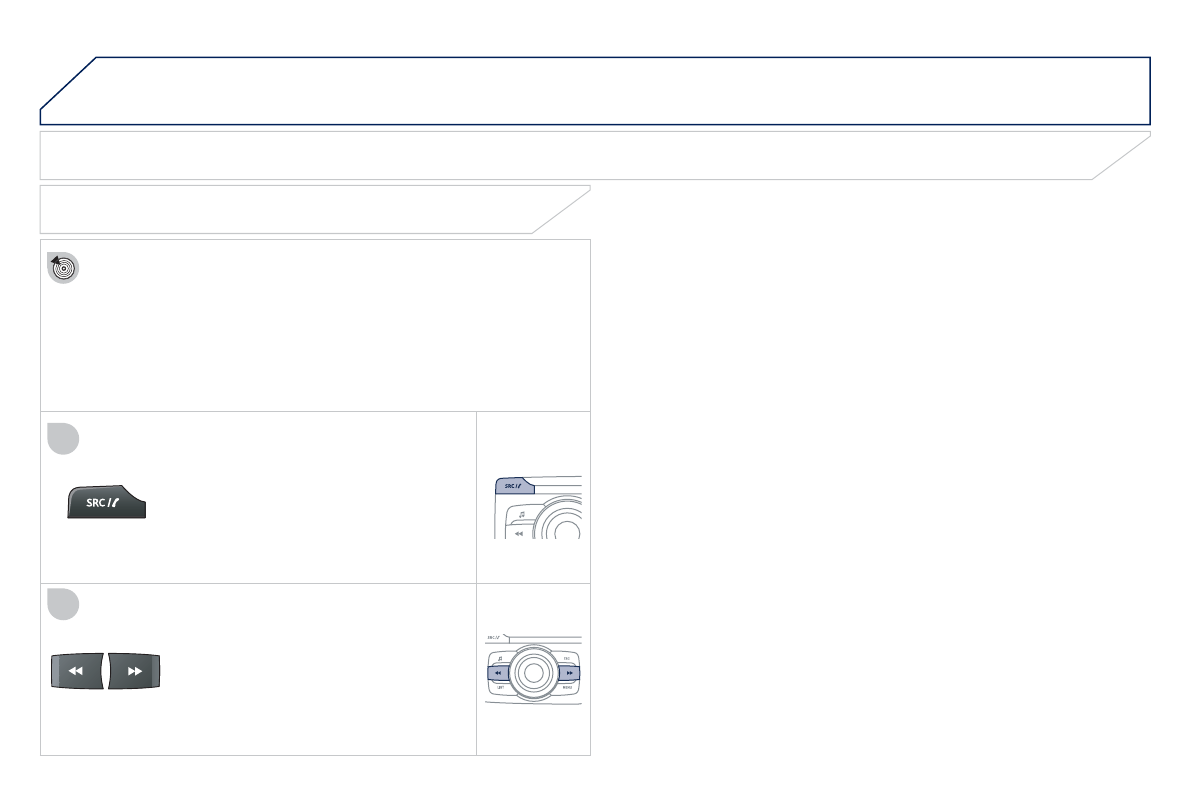This screenshot has height=794, width=1191.
Task: Click the grey step marker above the rewind button
Action: [63, 604]
